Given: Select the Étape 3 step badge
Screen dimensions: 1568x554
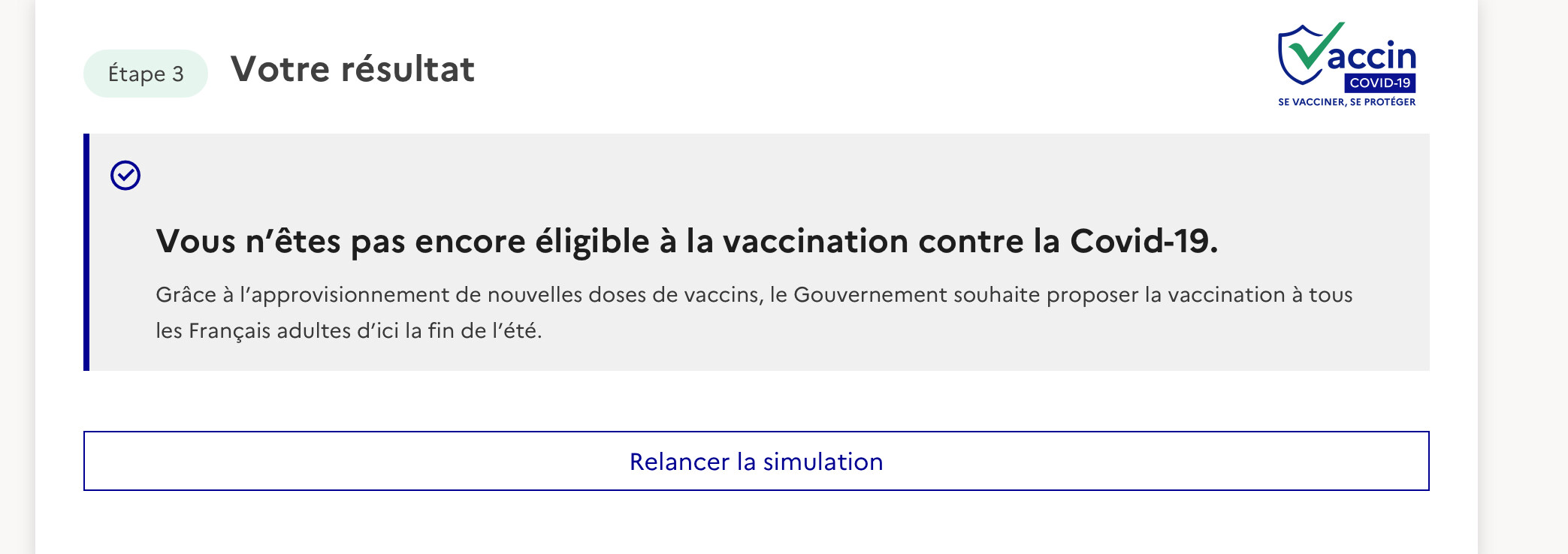Looking at the screenshot, I should (146, 74).
